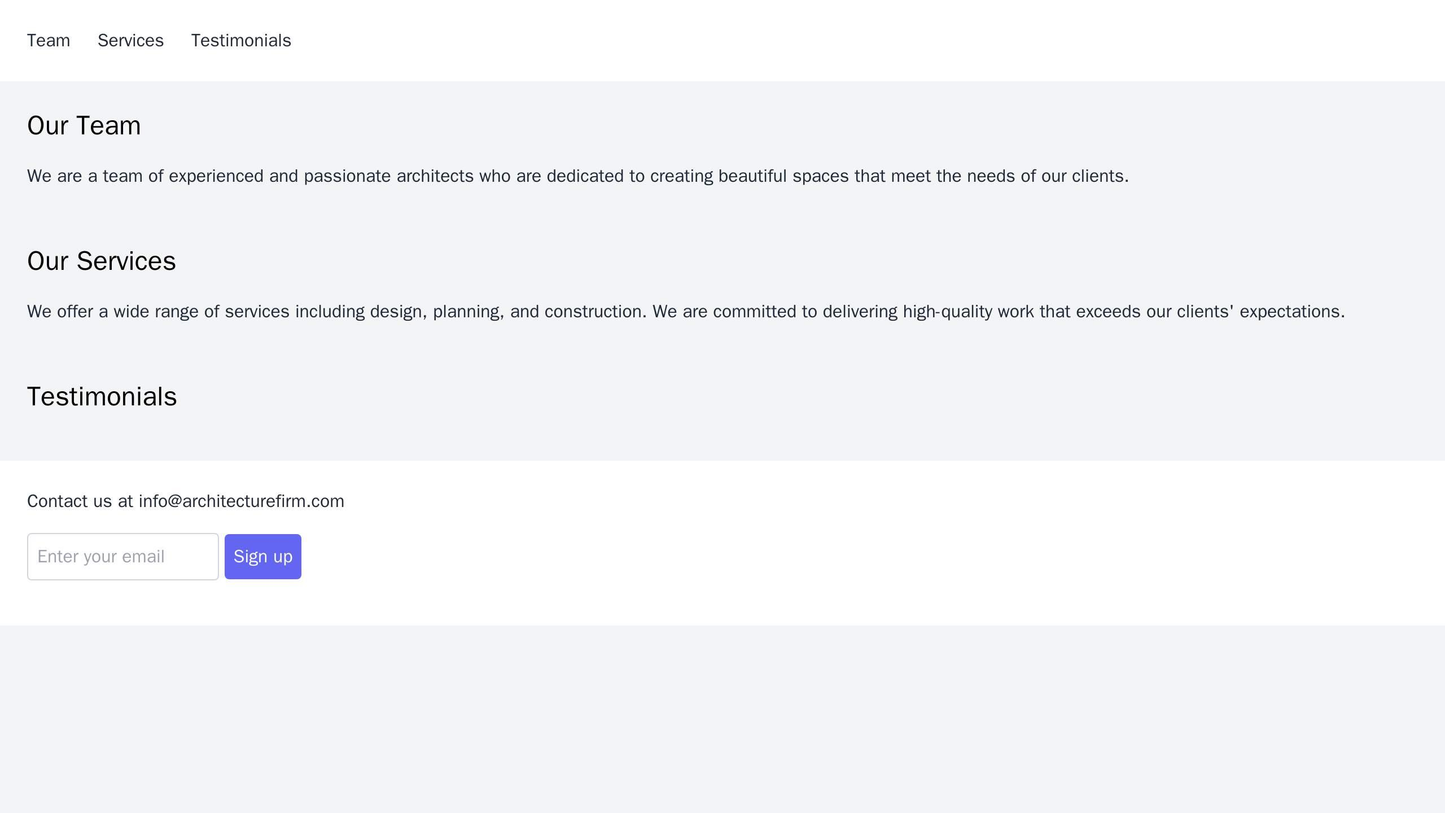Image resolution: width=1445 pixels, height=813 pixels.
Task: Select Testimonials in the navigation bar
Action: tap(240, 41)
